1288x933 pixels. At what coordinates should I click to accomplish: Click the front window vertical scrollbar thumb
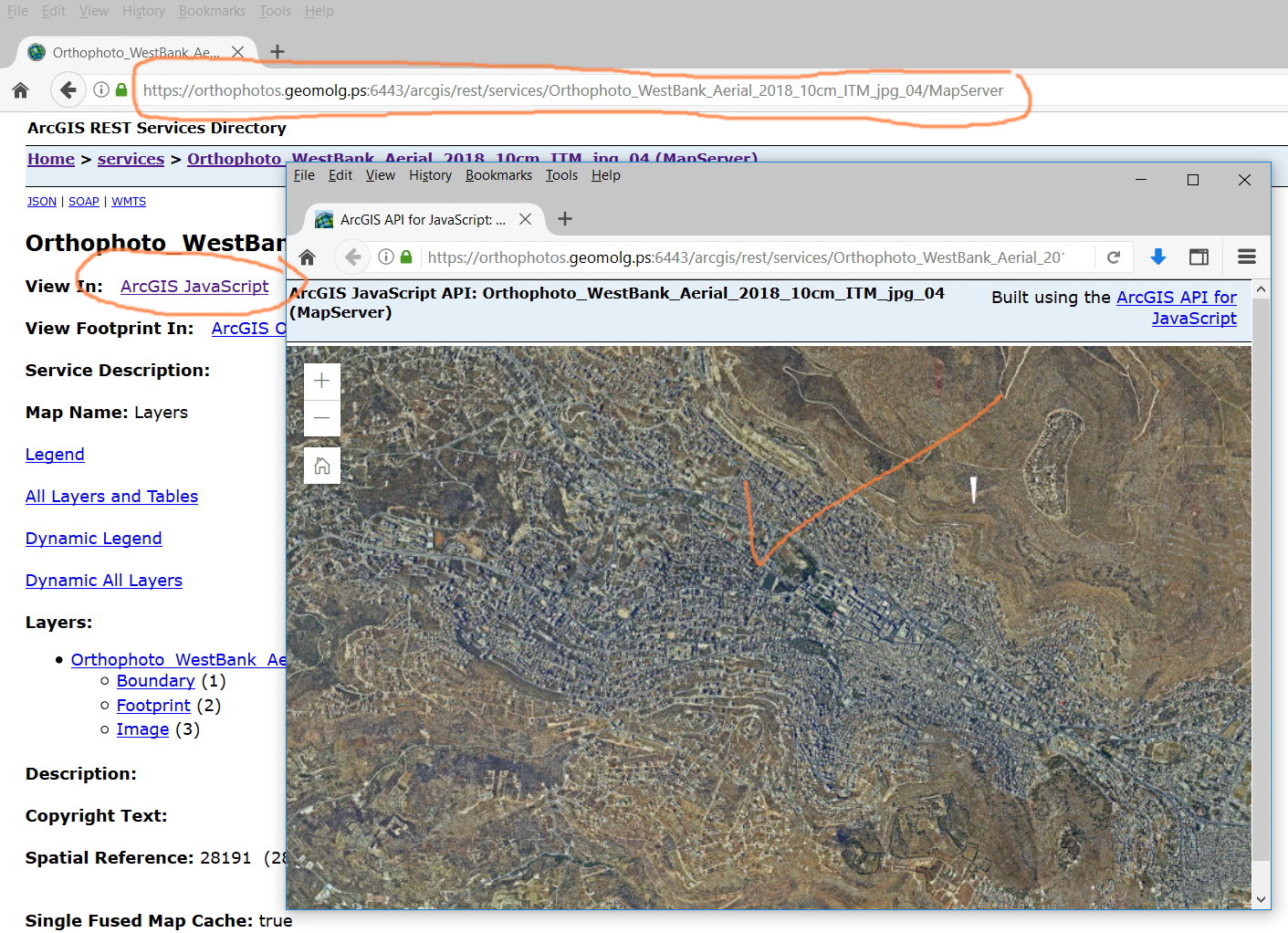pos(1261,579)
